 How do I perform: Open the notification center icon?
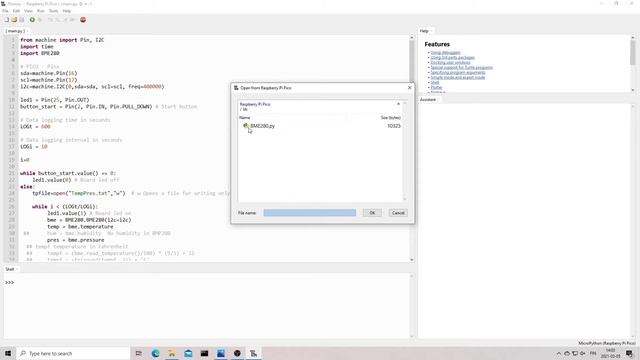[629, 353]
